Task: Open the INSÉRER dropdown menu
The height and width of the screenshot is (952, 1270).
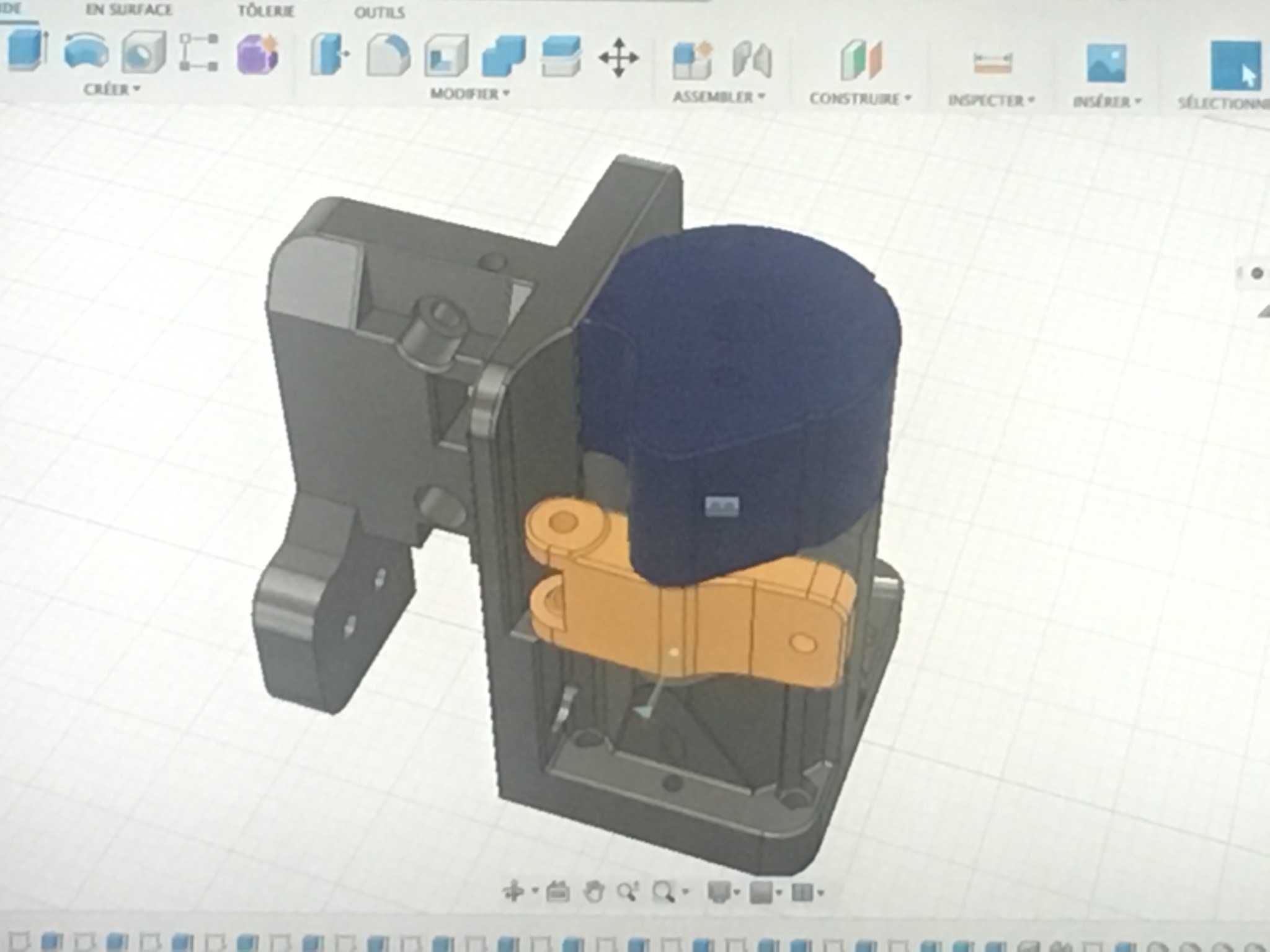Action: 1107,102
